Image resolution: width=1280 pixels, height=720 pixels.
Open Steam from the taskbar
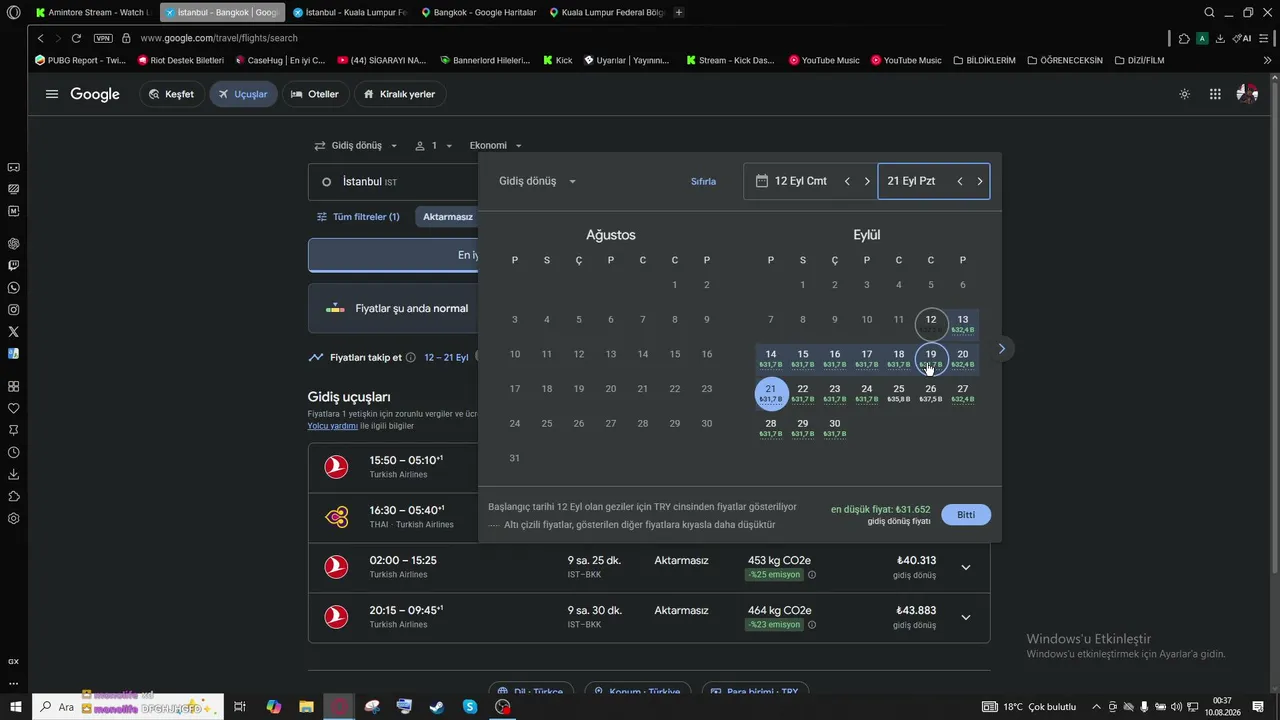[437, 707]
